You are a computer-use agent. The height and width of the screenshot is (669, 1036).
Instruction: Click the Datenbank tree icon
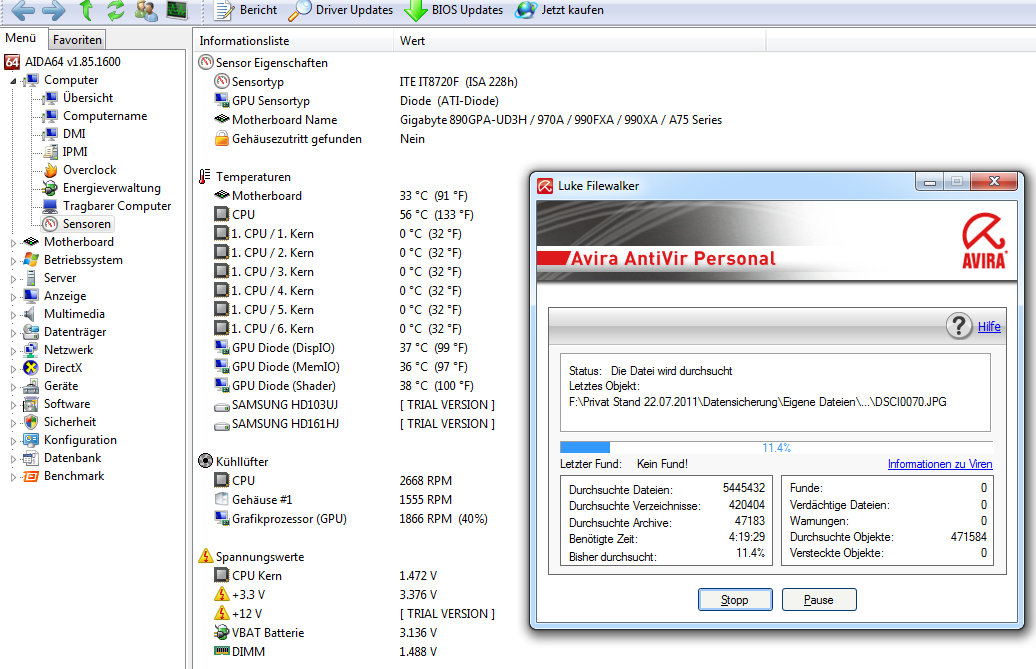[x=30, y=458]
